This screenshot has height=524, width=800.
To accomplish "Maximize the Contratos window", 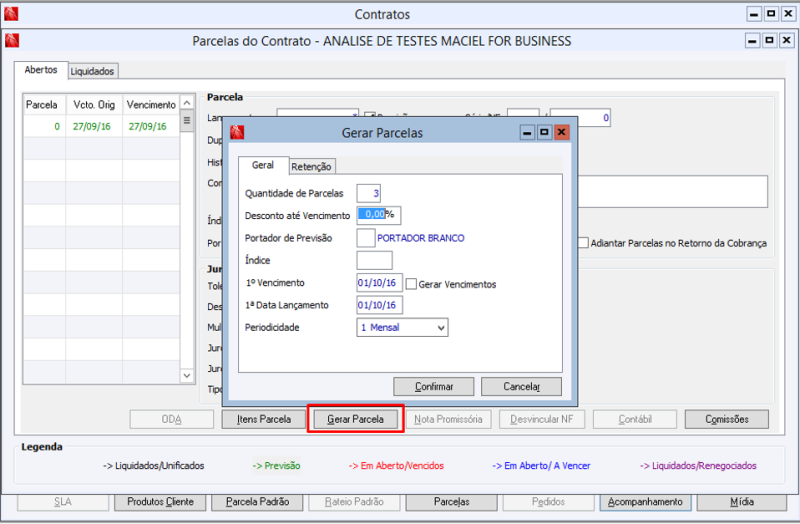I will [x=771, y=14].
